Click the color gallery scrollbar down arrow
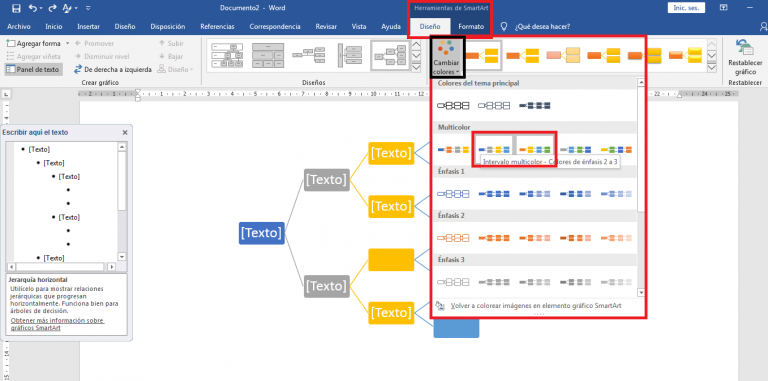Image resolution: width=768 pixels, height=381 pixels. coord(641,292)
